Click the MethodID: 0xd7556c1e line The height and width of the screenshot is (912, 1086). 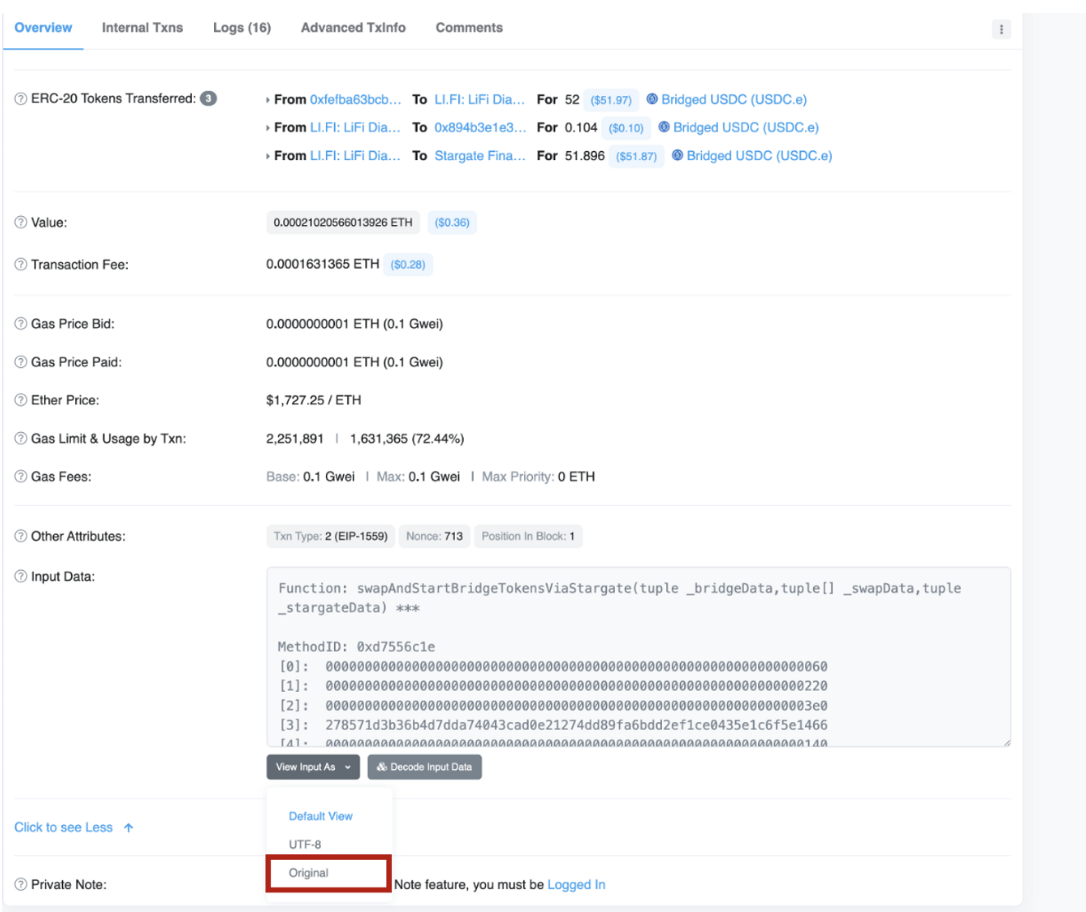[x=356, y=647]
